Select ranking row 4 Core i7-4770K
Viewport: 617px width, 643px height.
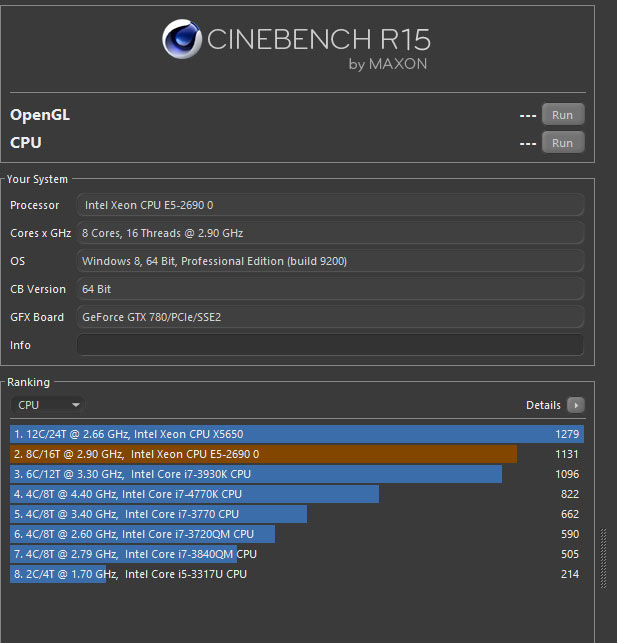click(x=297, y=494)
